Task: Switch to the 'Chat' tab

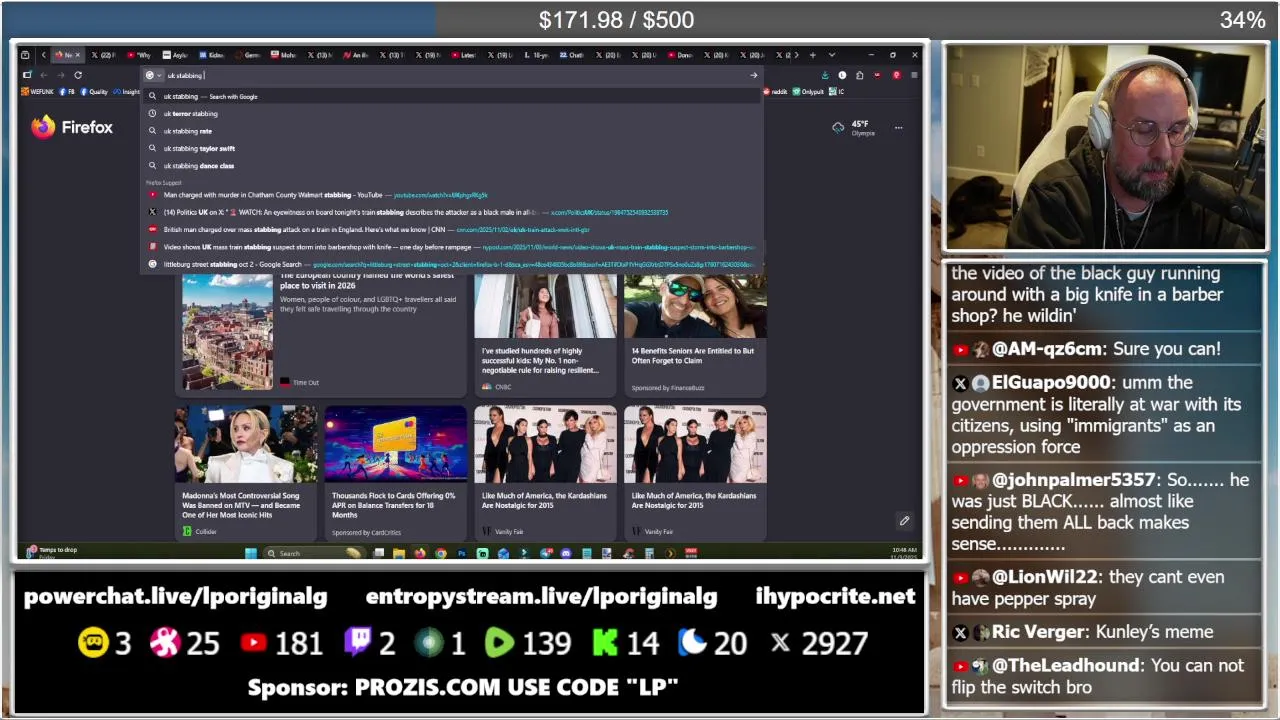Action: [572, 55]
